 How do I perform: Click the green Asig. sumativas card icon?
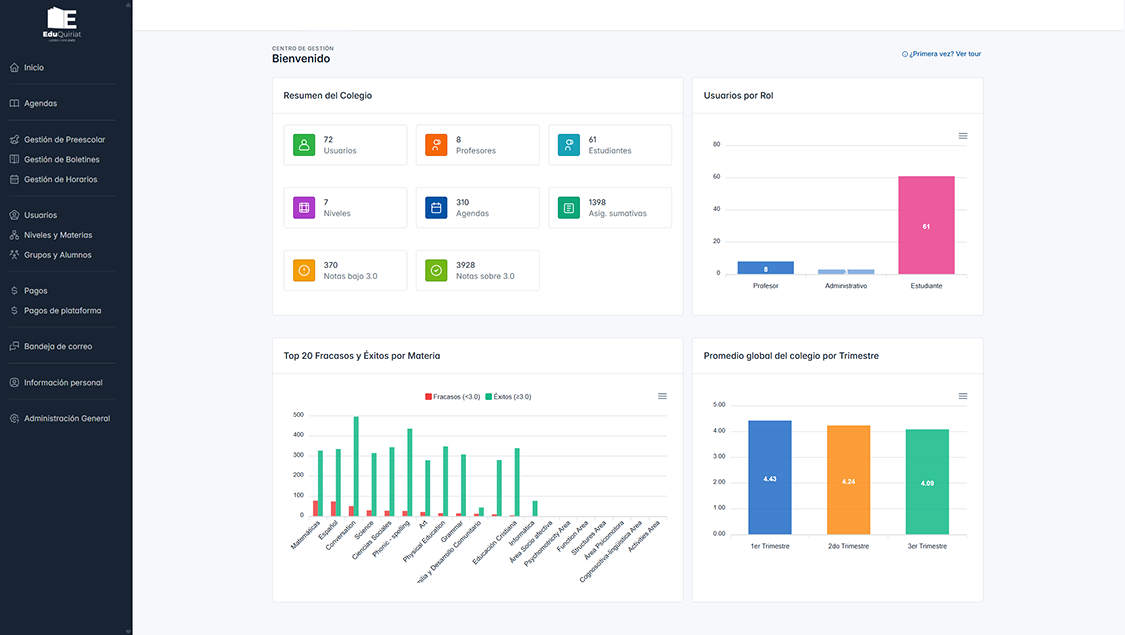pyautogui.click(x=569, y=207)
